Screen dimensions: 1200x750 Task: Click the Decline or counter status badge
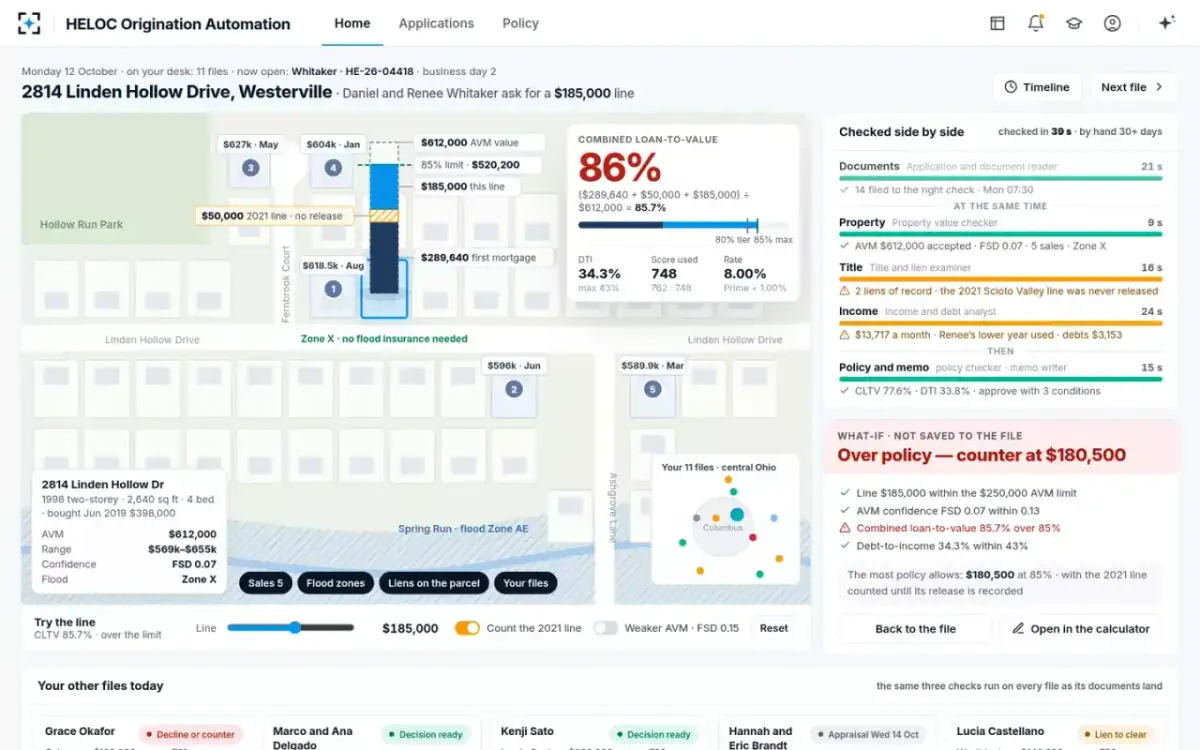point(190,734)
